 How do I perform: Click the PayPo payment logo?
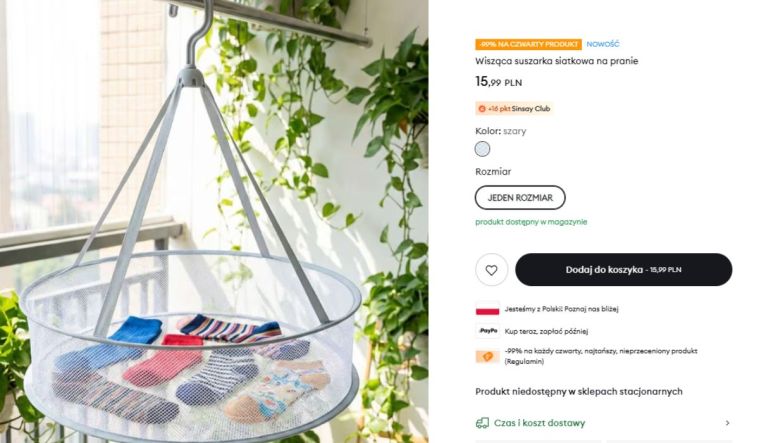(x=487, y=331)
